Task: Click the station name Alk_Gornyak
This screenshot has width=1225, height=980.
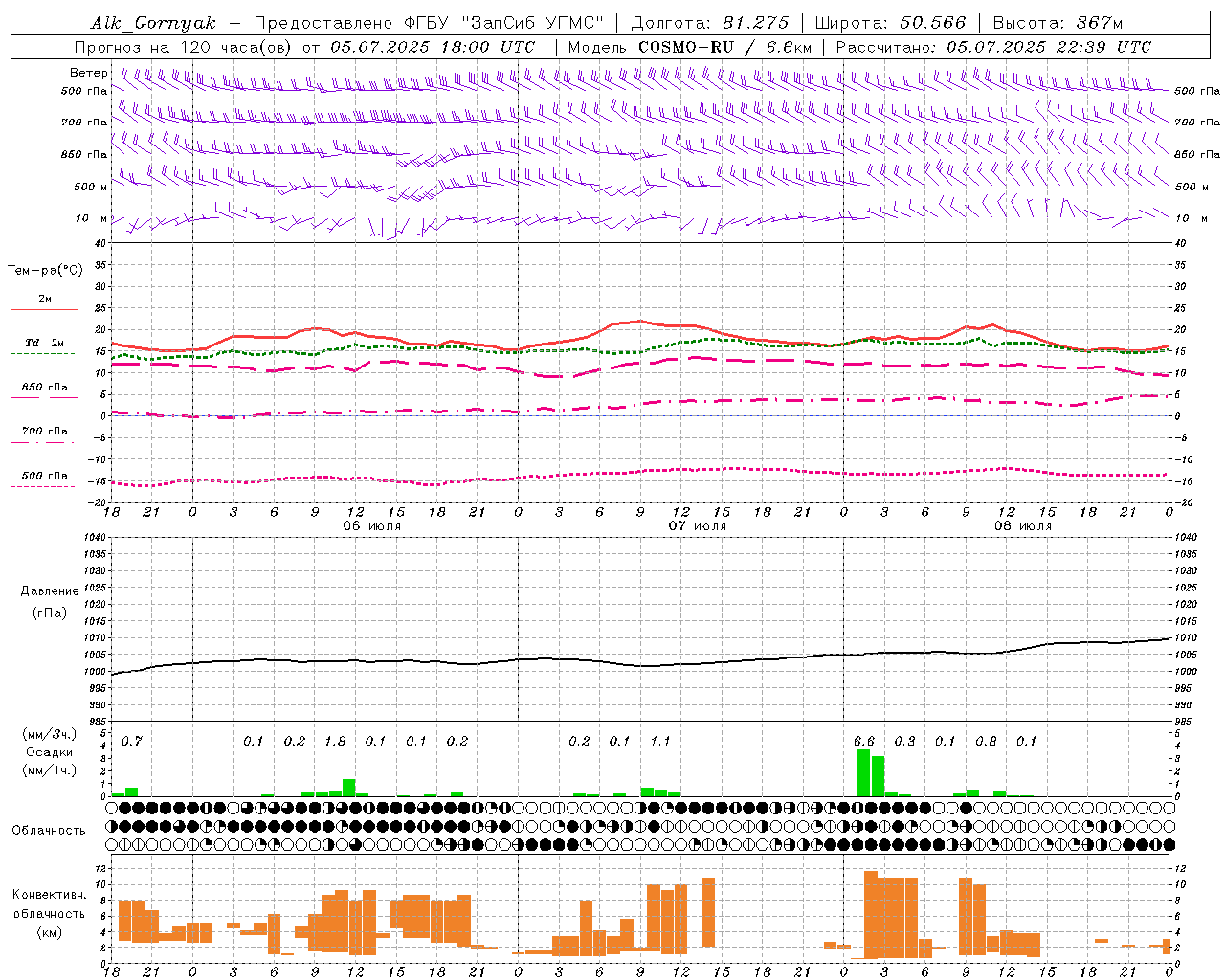Action: (154, 23)
